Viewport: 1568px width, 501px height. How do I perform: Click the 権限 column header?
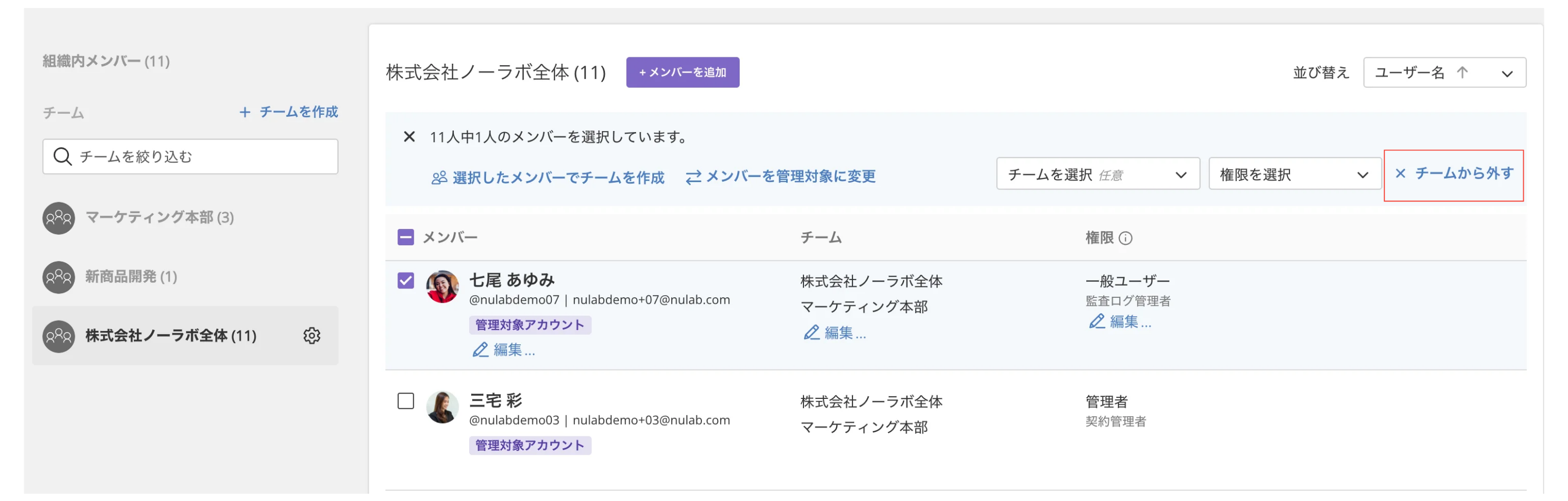tap(1099, 237)
